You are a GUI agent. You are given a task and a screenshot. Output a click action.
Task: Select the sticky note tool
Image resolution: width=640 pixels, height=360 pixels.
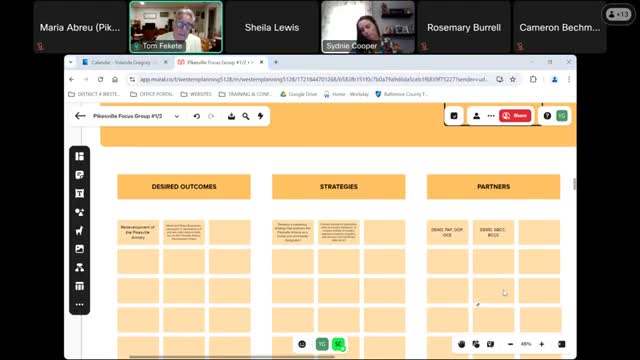pyautogui.click(x=80, y=175)
